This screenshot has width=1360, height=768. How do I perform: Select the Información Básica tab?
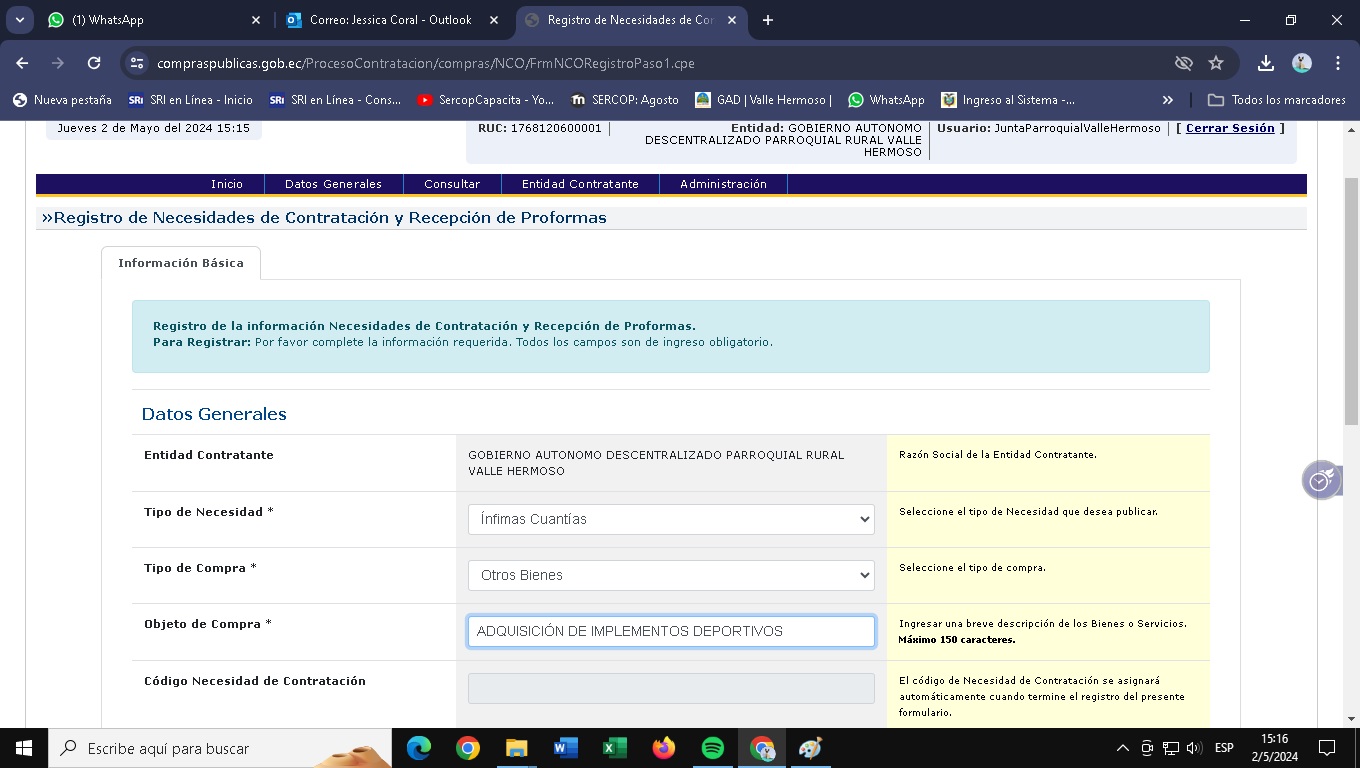pyautogui.click(x=181, y=263)
